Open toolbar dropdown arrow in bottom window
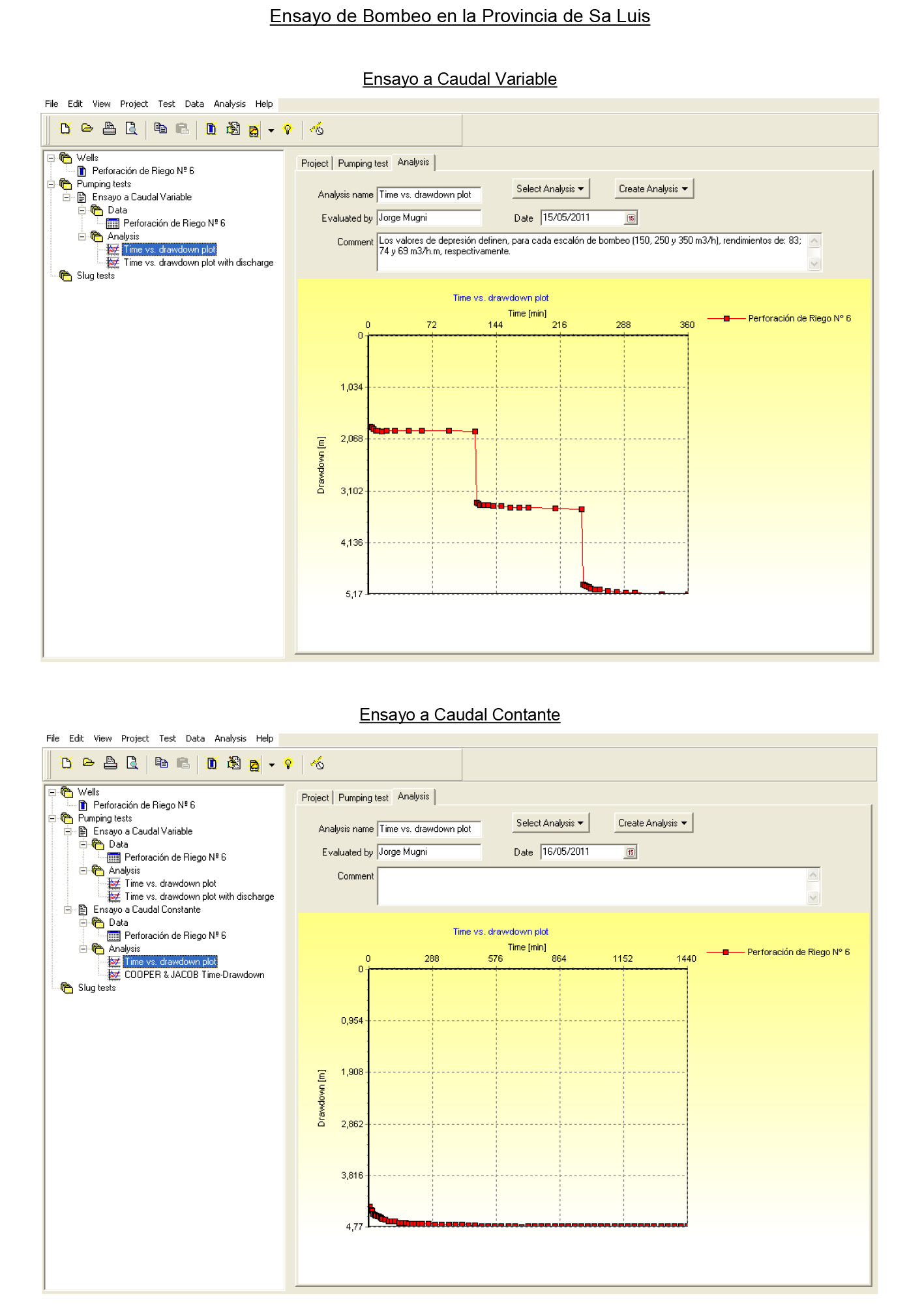The image size is (924, 1304). pos(272,765)
